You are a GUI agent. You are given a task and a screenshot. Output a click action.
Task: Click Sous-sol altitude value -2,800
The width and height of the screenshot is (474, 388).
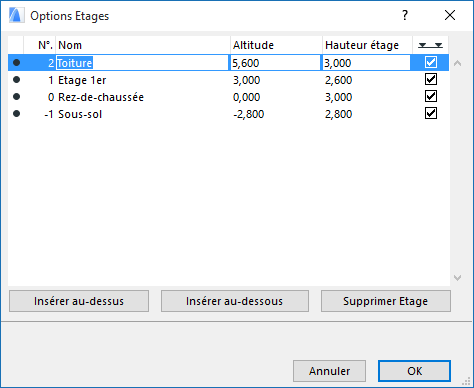(248, 114)
